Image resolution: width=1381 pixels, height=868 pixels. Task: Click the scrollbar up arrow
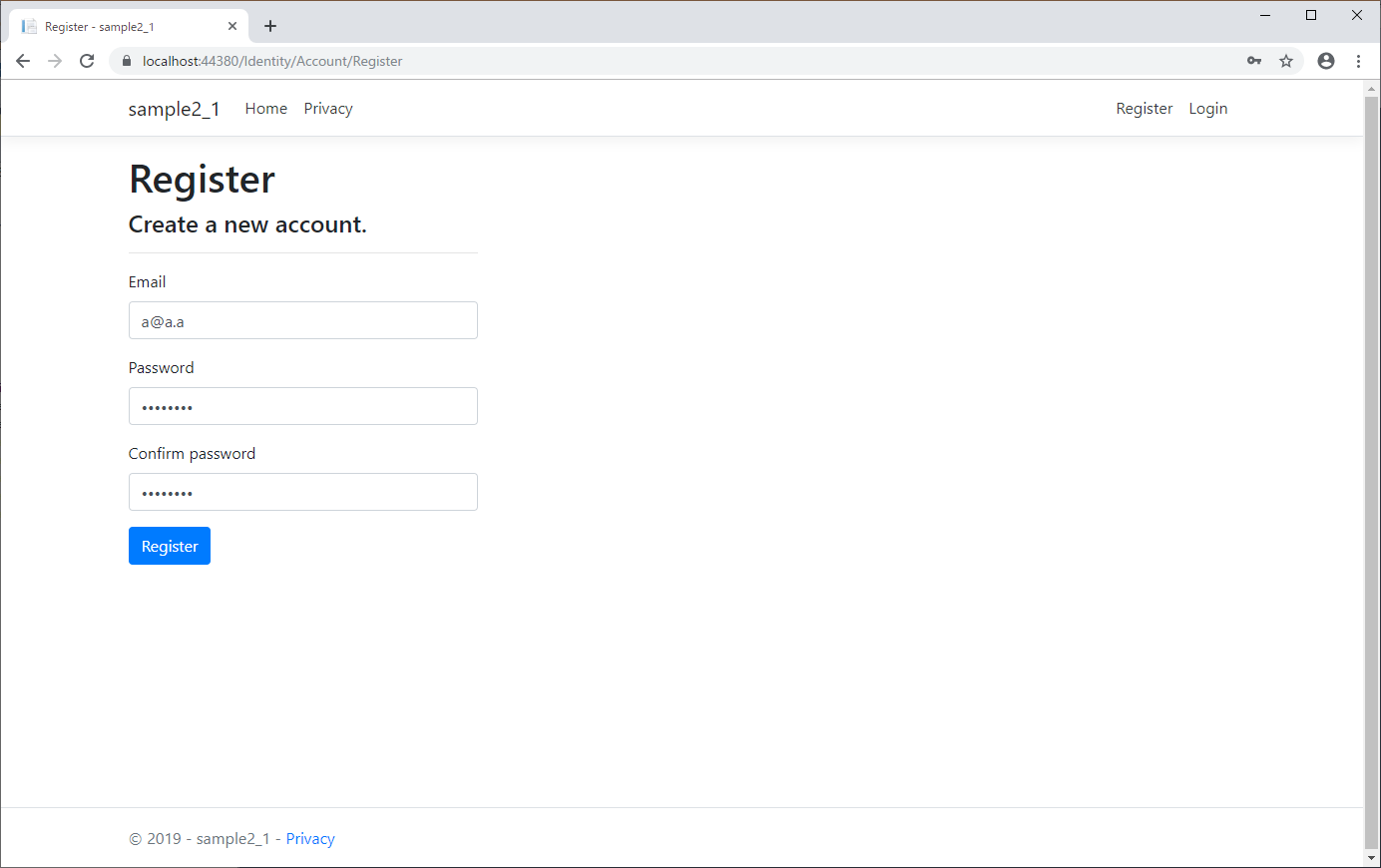(1371, 89)
